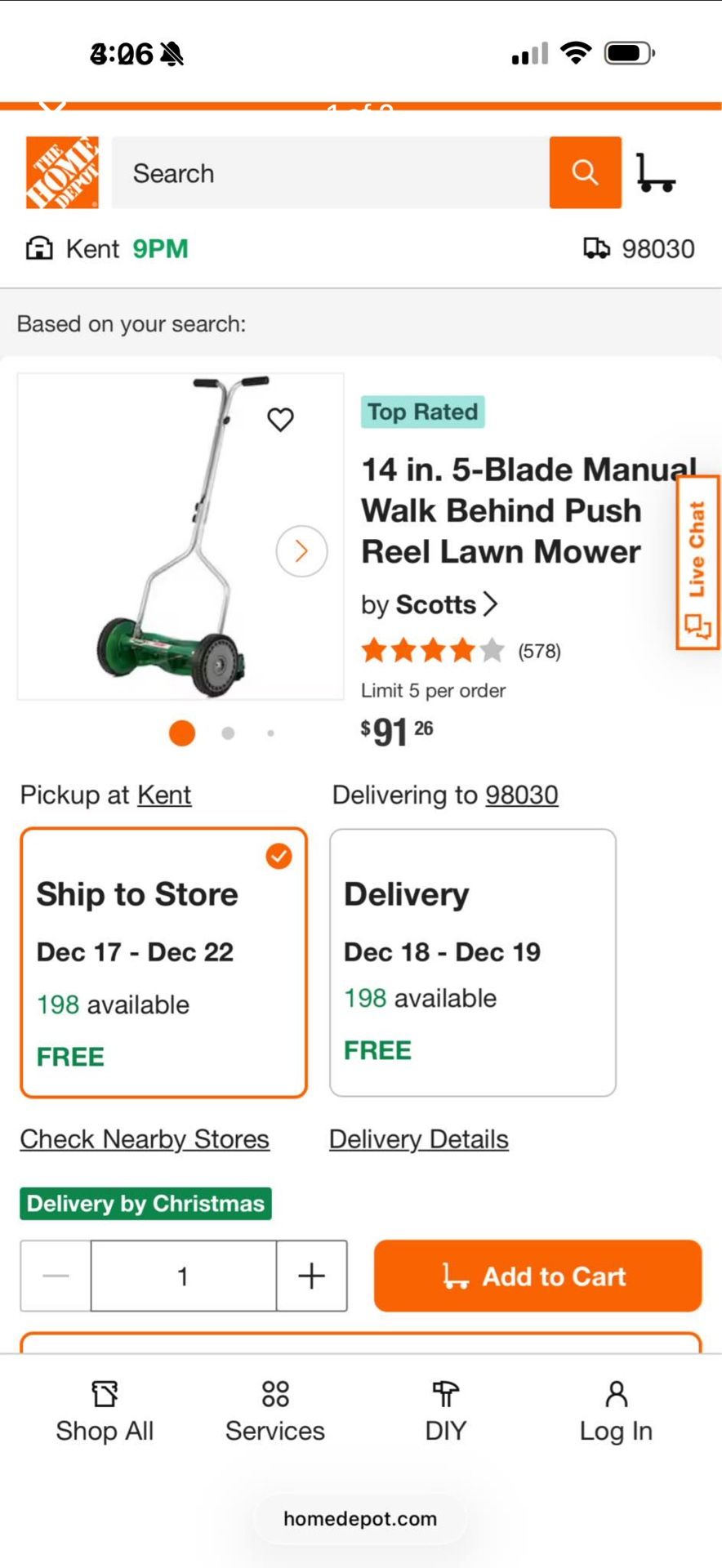722x1568 pixels.
Task: Toggle the heart to favorite the mower
Action: (x=282, y=420)
